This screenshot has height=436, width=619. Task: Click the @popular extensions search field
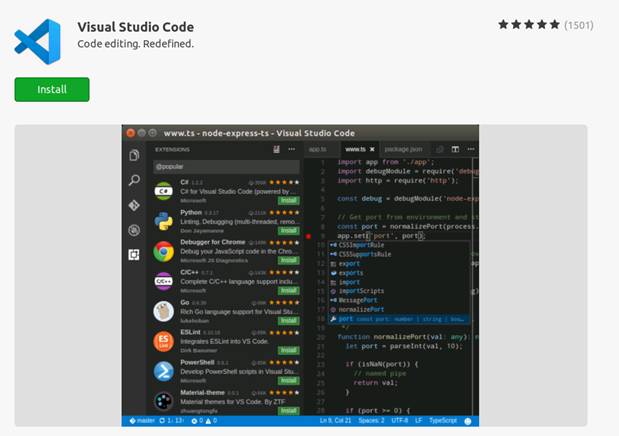point(226,167)
